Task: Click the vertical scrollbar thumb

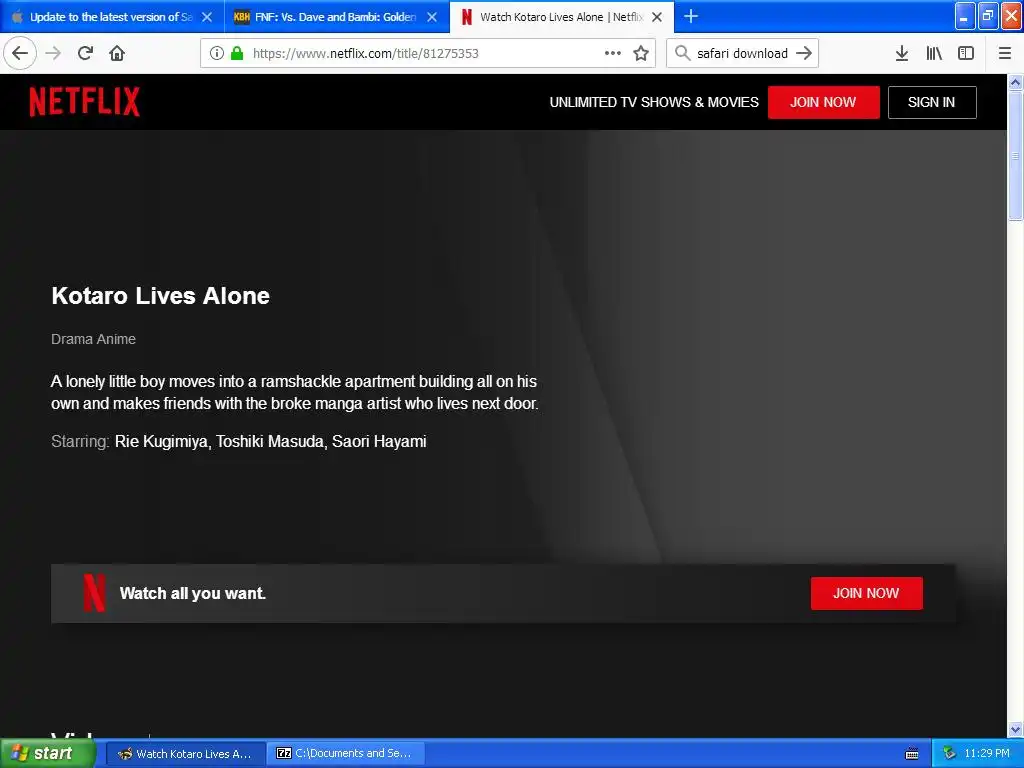Action: coord(1016,156)
